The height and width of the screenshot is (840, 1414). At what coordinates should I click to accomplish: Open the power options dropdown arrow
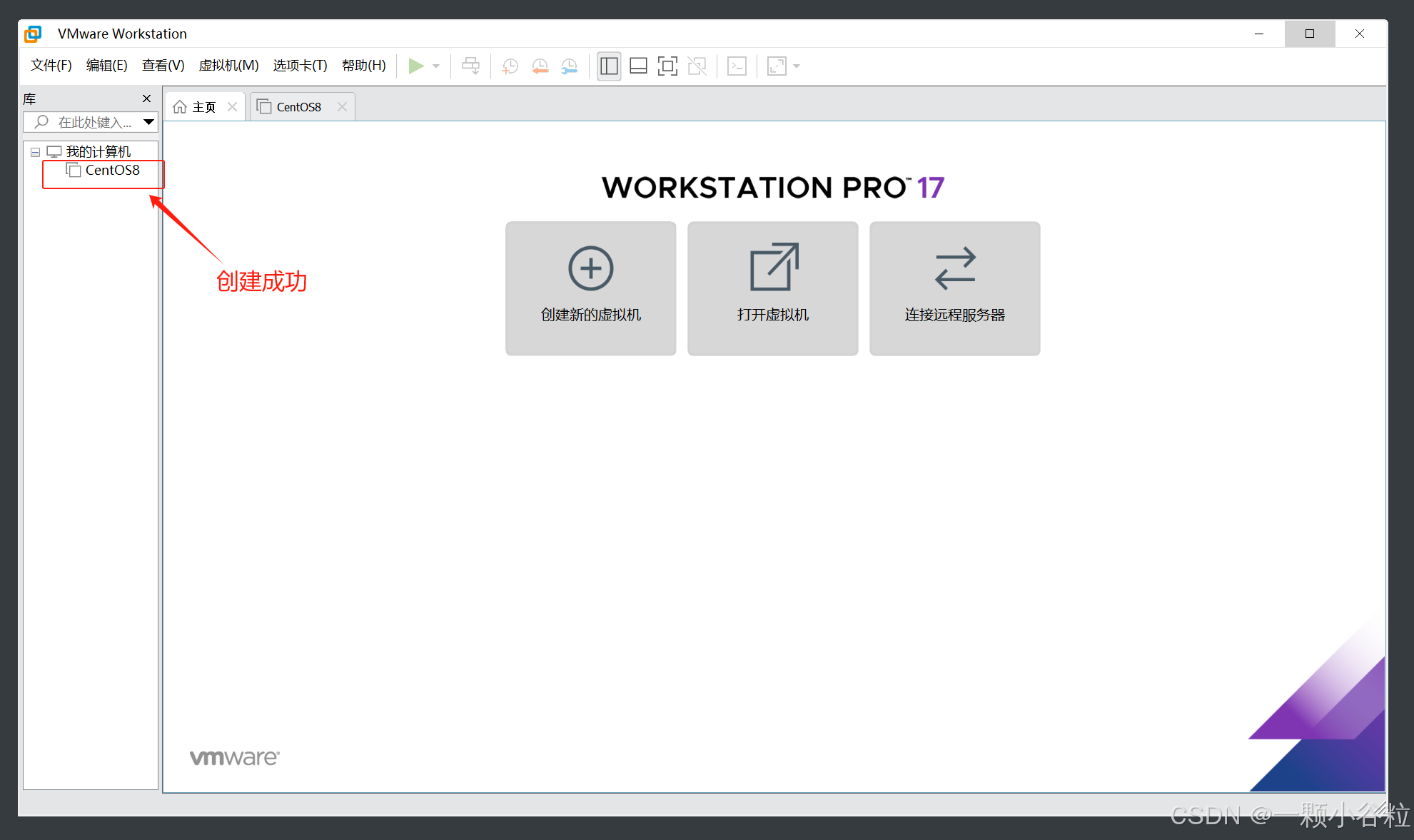coord(436,66)
